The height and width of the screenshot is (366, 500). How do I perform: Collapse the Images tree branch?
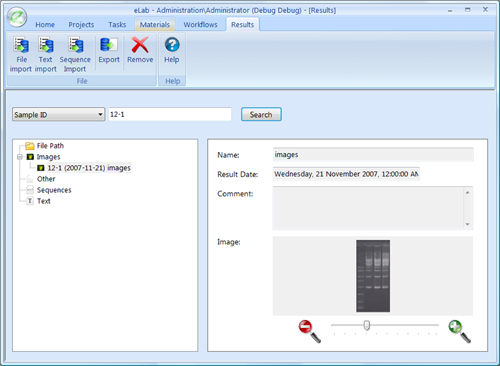click(x=20, y=157)
